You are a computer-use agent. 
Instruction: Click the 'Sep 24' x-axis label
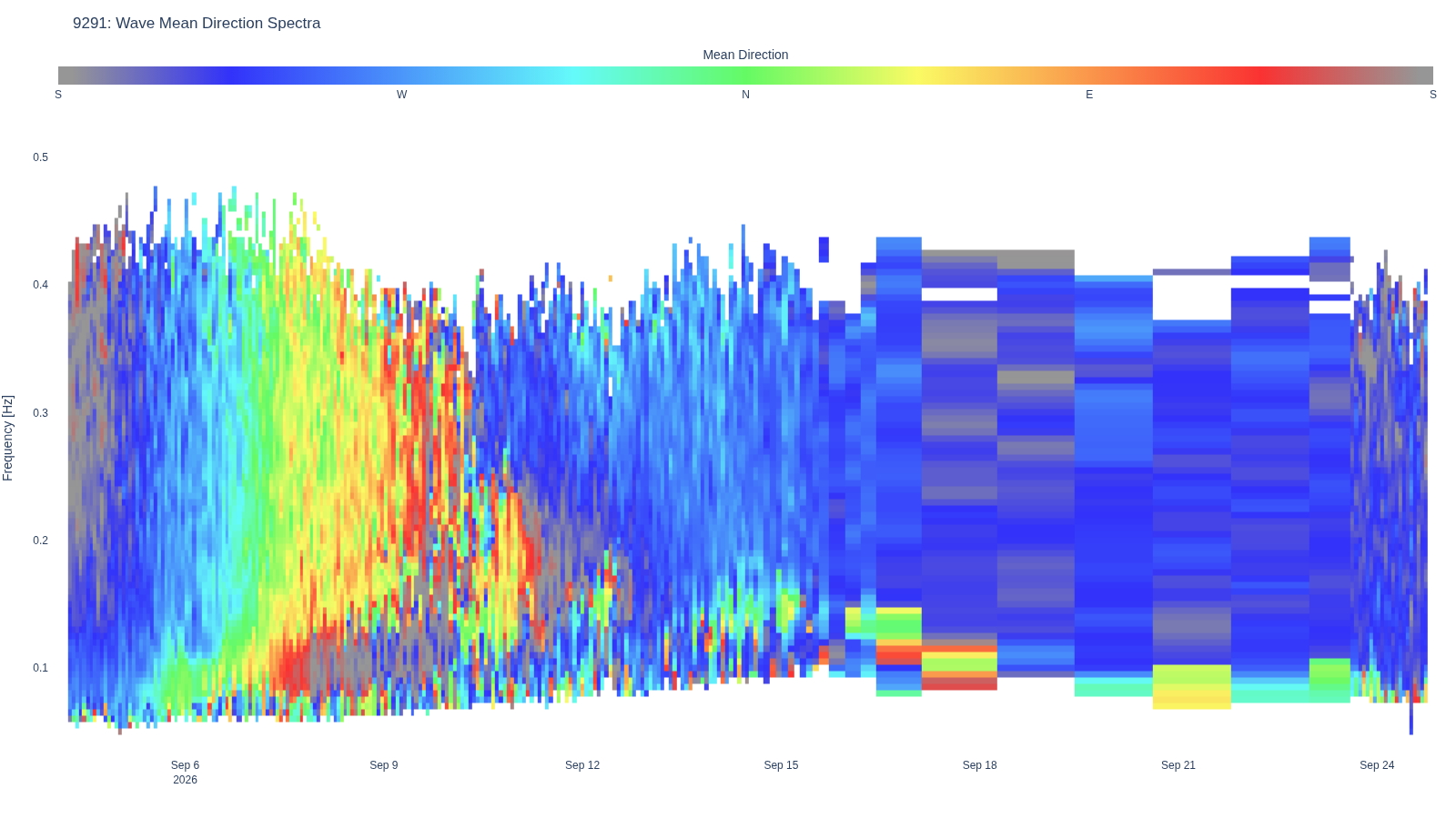1377,765
